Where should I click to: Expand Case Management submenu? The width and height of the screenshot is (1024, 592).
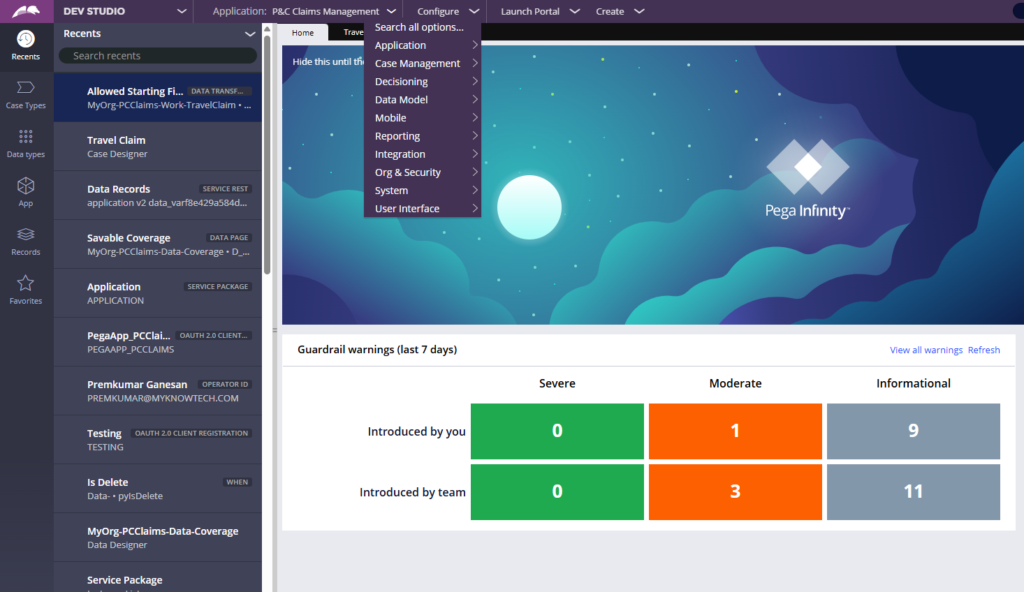pyautogui.click(x=422, y=63)
